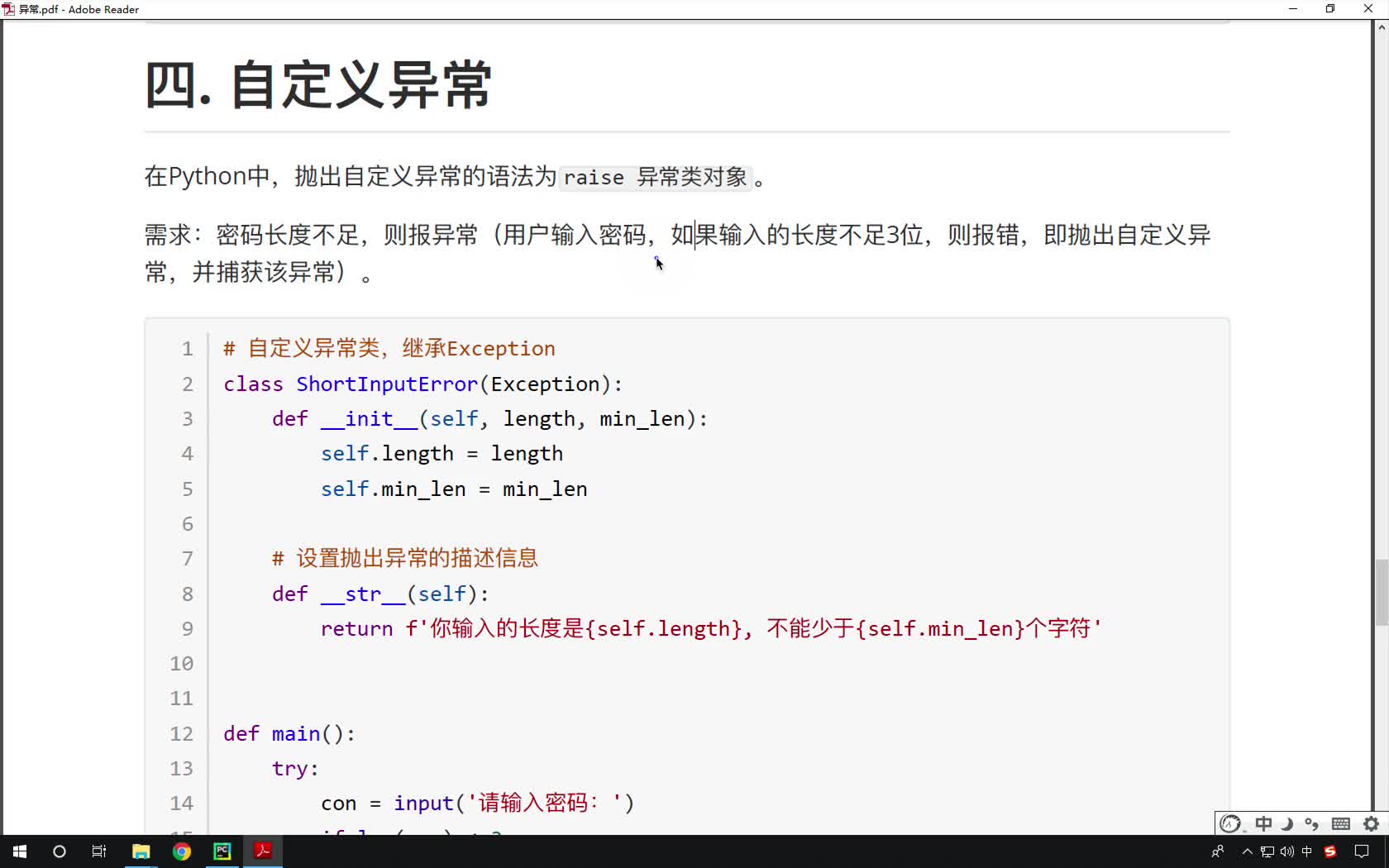Open Cortana search circle on taskbar

(60, 851)
